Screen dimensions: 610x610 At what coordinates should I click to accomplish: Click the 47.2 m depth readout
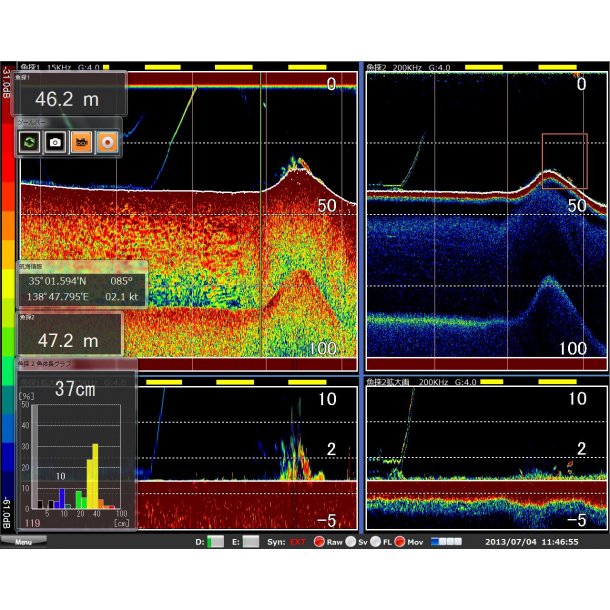tap(68, 341)
